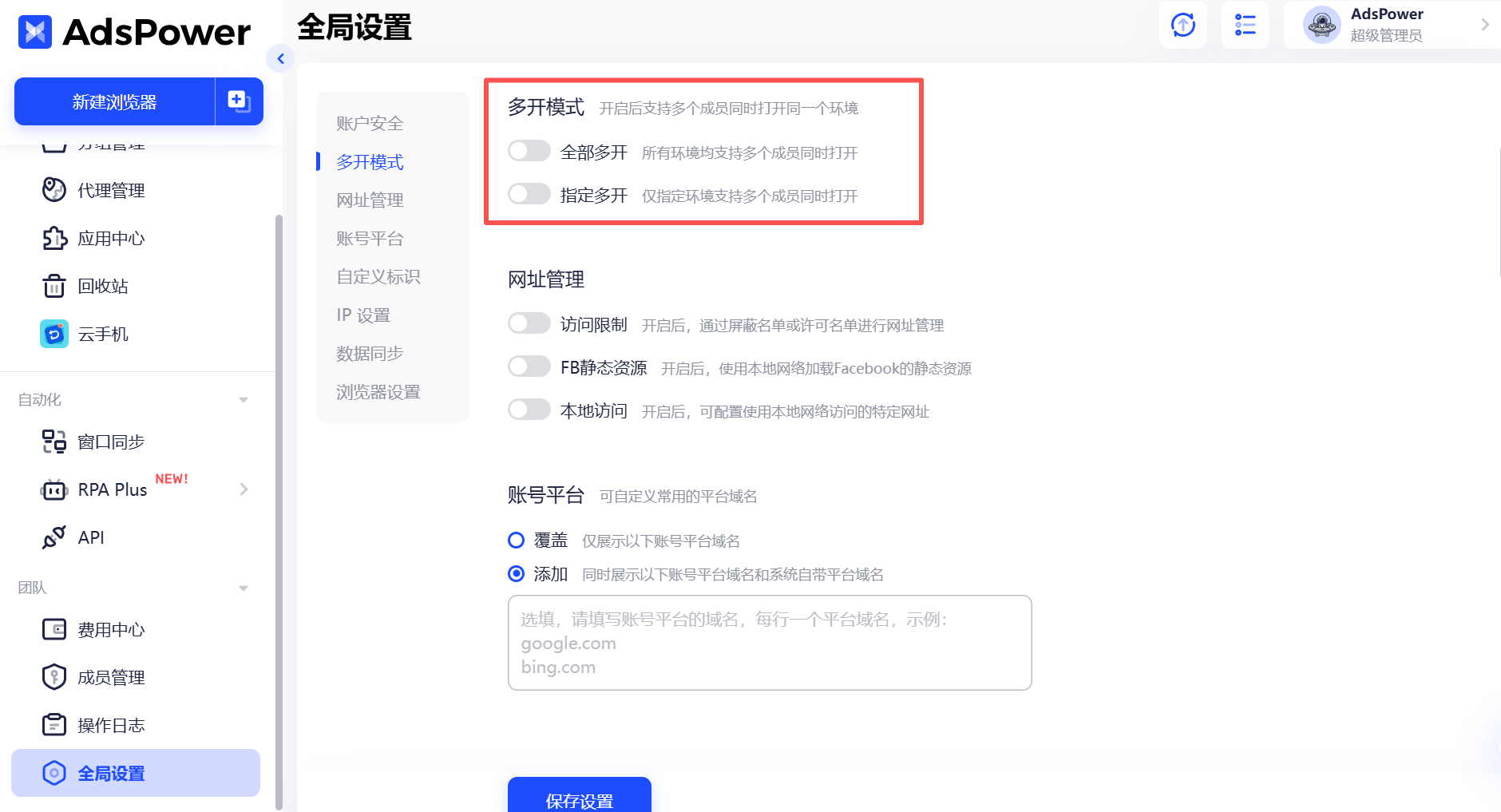Click the platform domain text area
Viewport: 1501px width, 812px height.
(770, 643)
